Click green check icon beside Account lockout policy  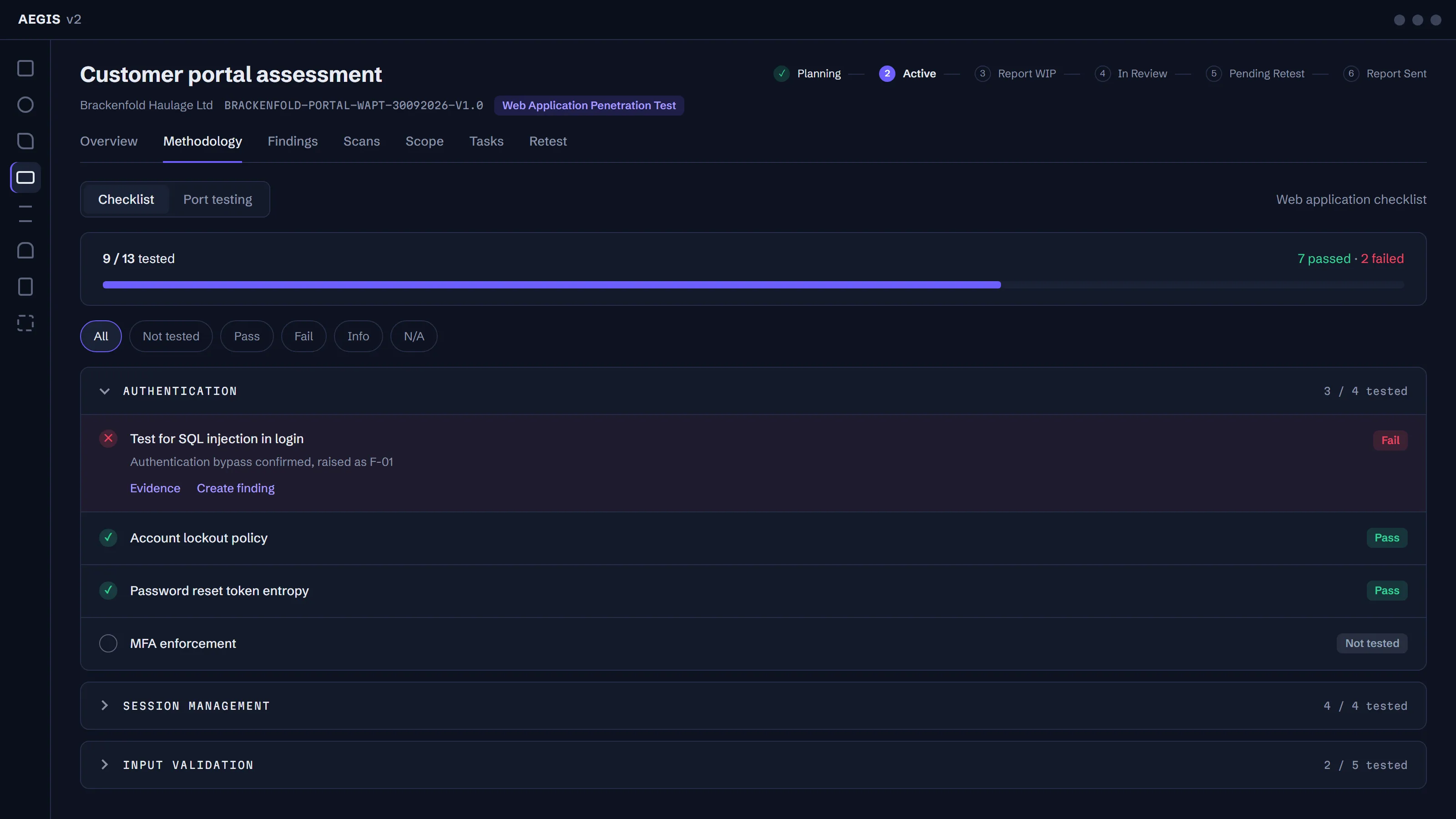pos(108,537)
